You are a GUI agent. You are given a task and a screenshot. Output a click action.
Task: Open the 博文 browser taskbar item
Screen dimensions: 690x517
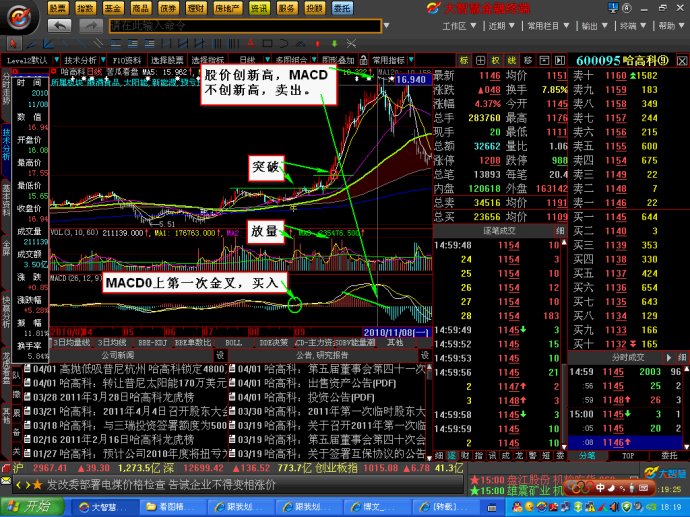click(378, 507)
